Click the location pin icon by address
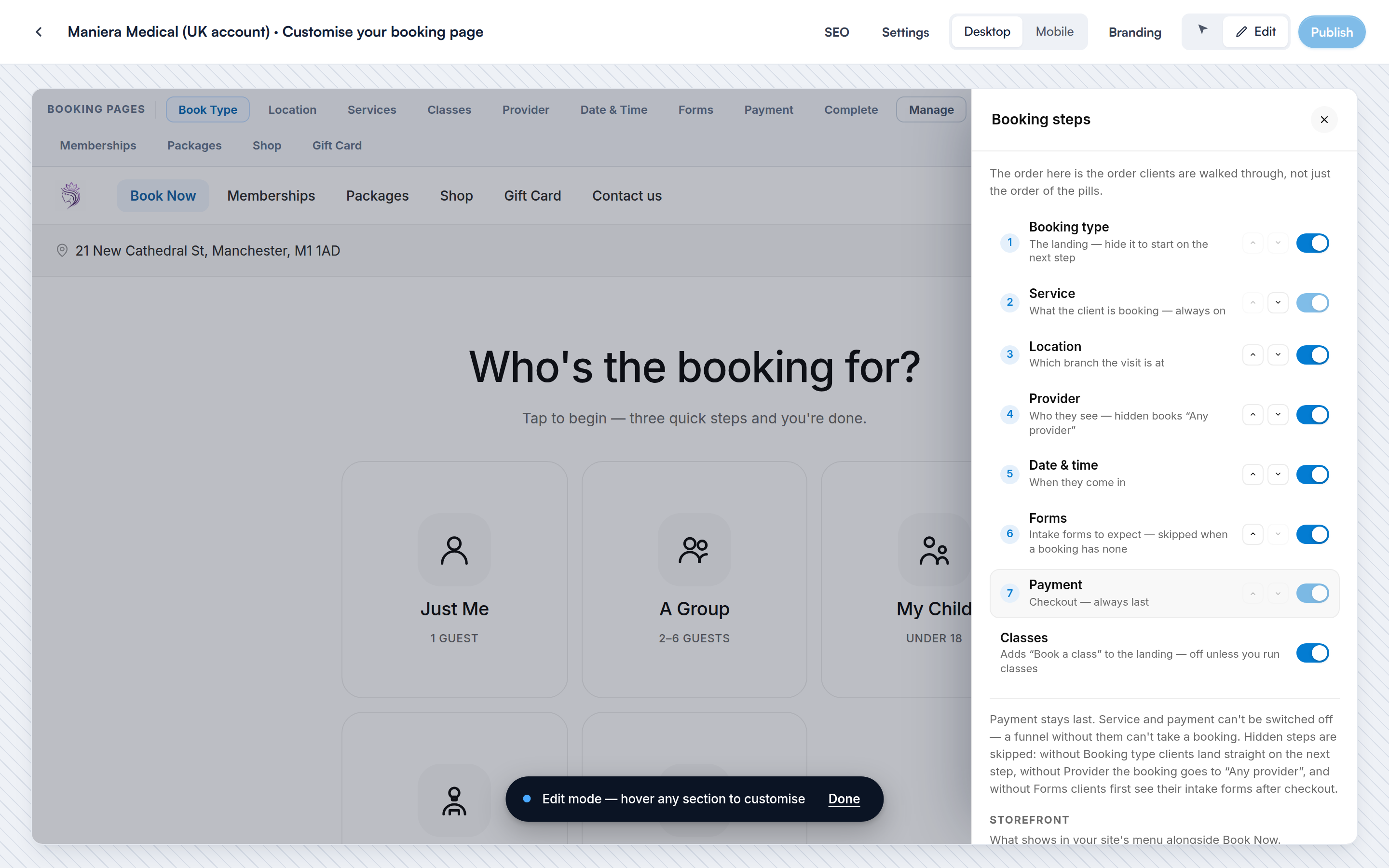This screenshot has width=1389, height=868. click(x=62, y=250)
